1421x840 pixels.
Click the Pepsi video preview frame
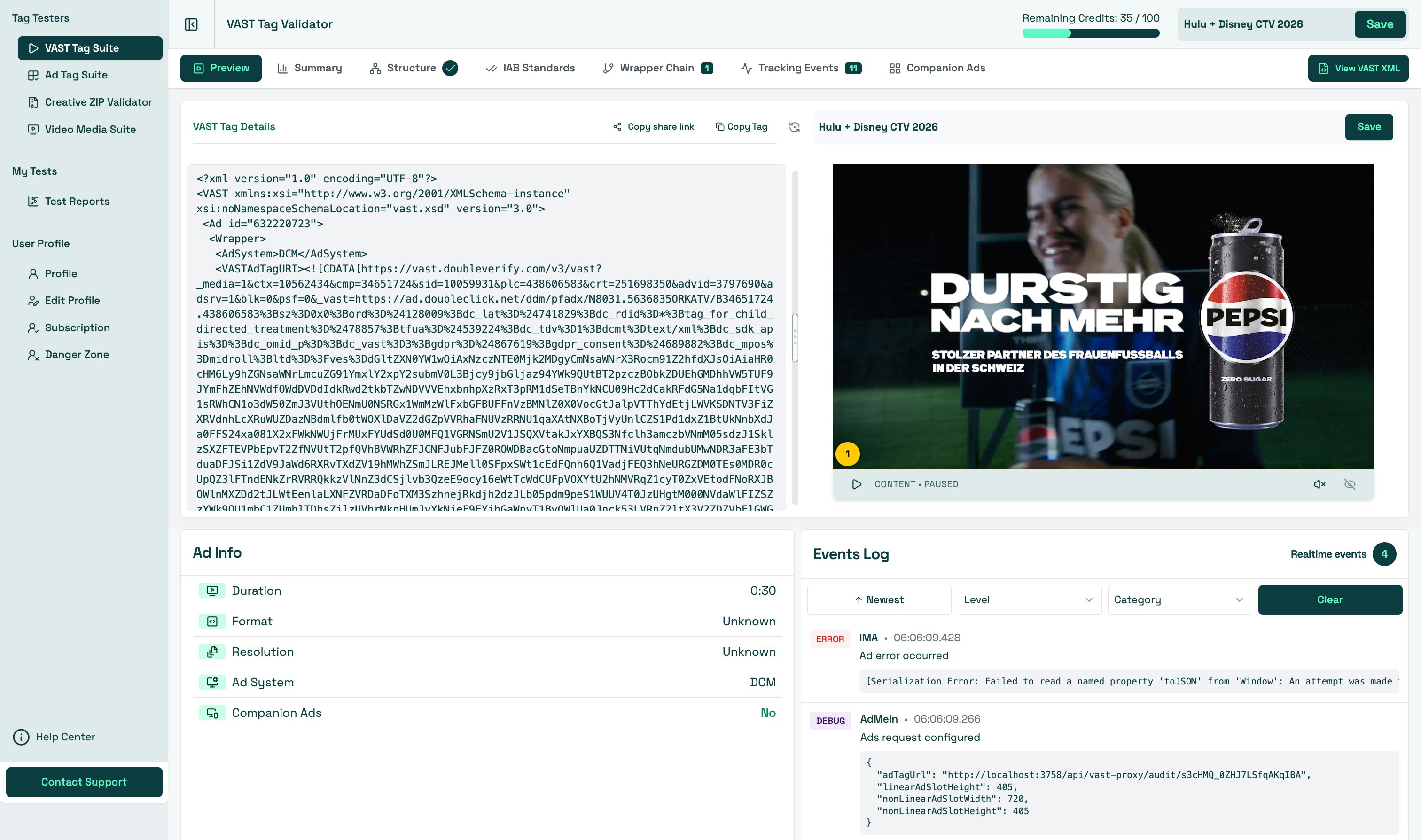point(1103,317)
